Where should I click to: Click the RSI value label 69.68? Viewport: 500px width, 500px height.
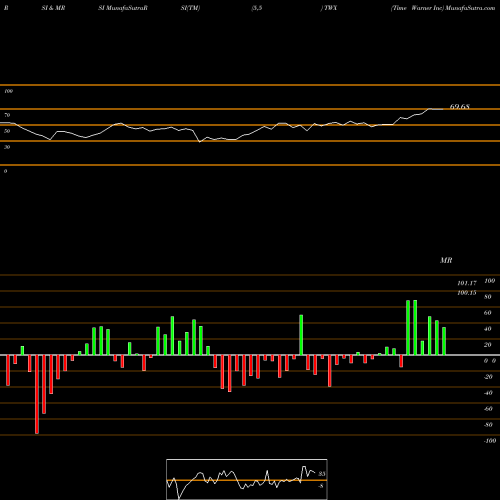(x=460, y=107)
